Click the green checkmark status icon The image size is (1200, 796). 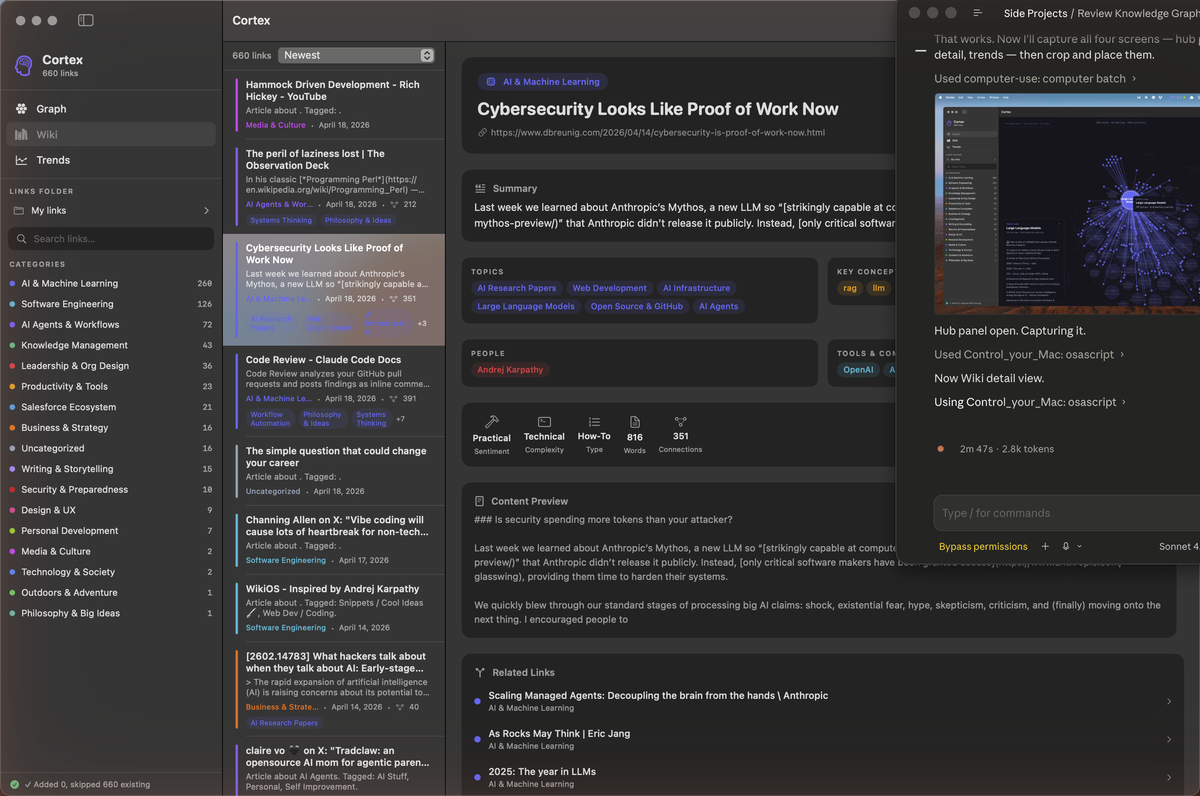click(x=14, y=784)
